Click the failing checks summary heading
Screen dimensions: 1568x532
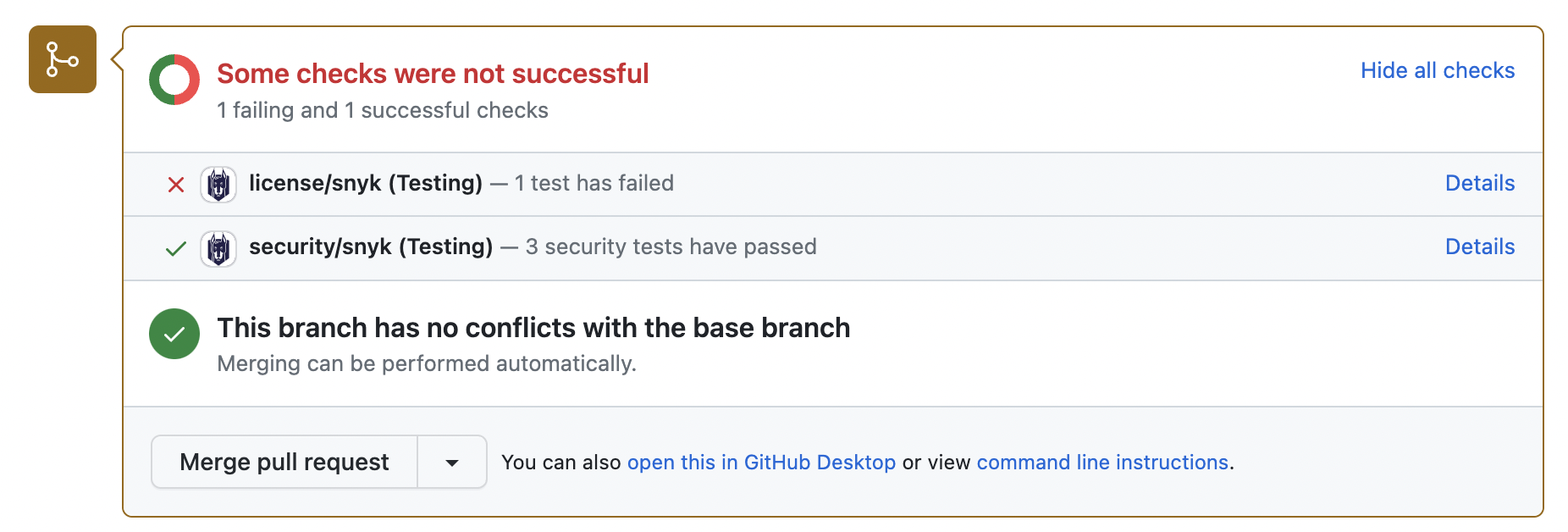coord(433,74)
